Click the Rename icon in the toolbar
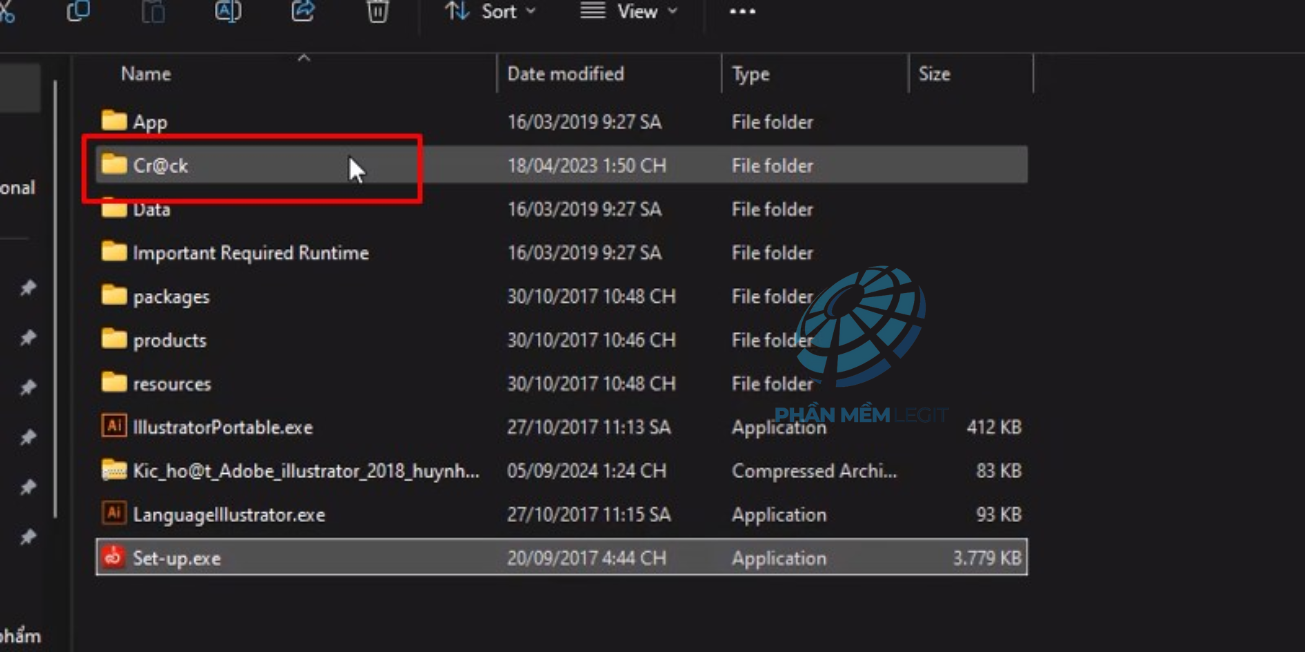 point(228,11)
